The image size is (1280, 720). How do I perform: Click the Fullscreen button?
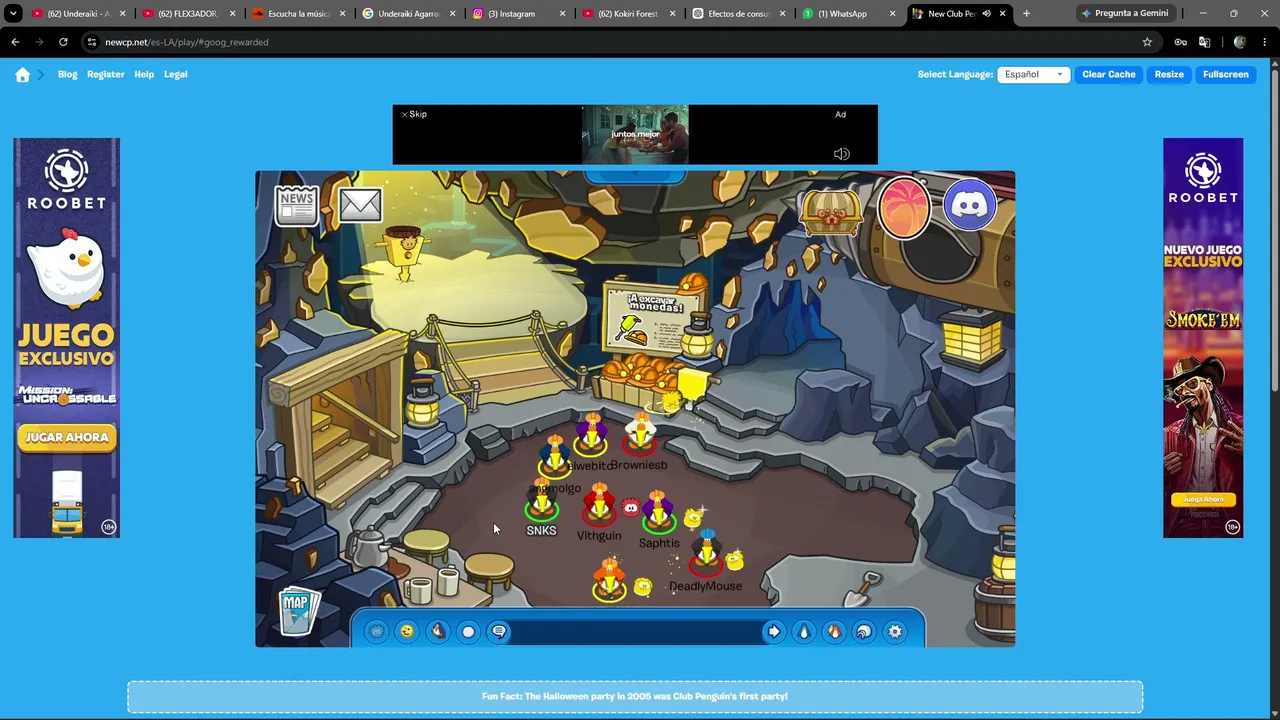[x=1226, y=75]
